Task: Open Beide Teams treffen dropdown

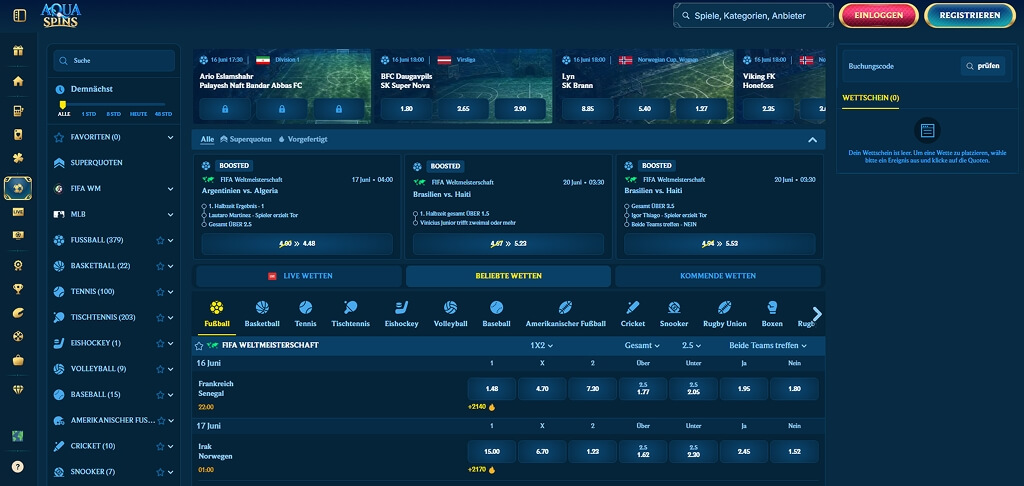Action: [x=768, y=346]
